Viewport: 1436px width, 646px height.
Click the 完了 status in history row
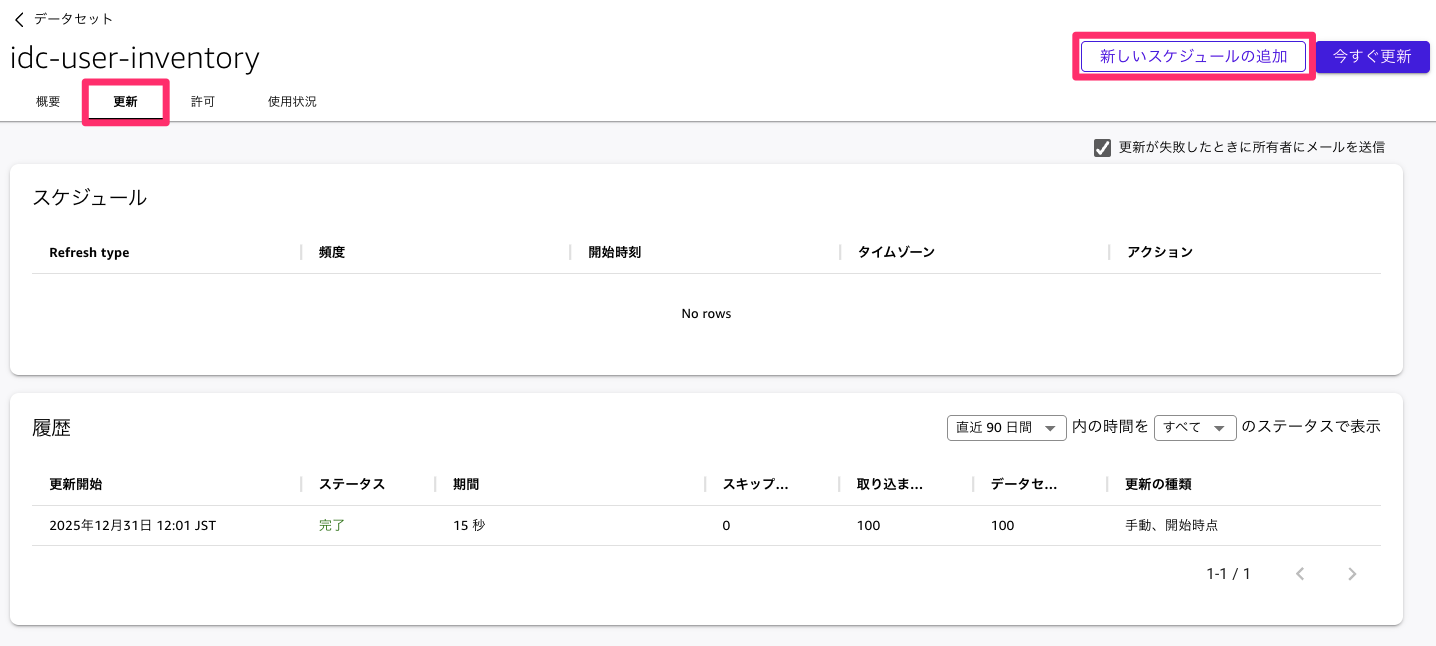(x=332, y=524)
